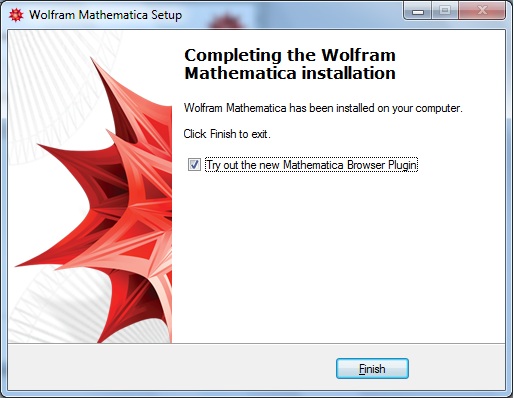This screenshot has width=514, height=398.
Task: Click the 'Try out the new Mathematica Browser Plugin' label
Action: (x=311, y=165)
